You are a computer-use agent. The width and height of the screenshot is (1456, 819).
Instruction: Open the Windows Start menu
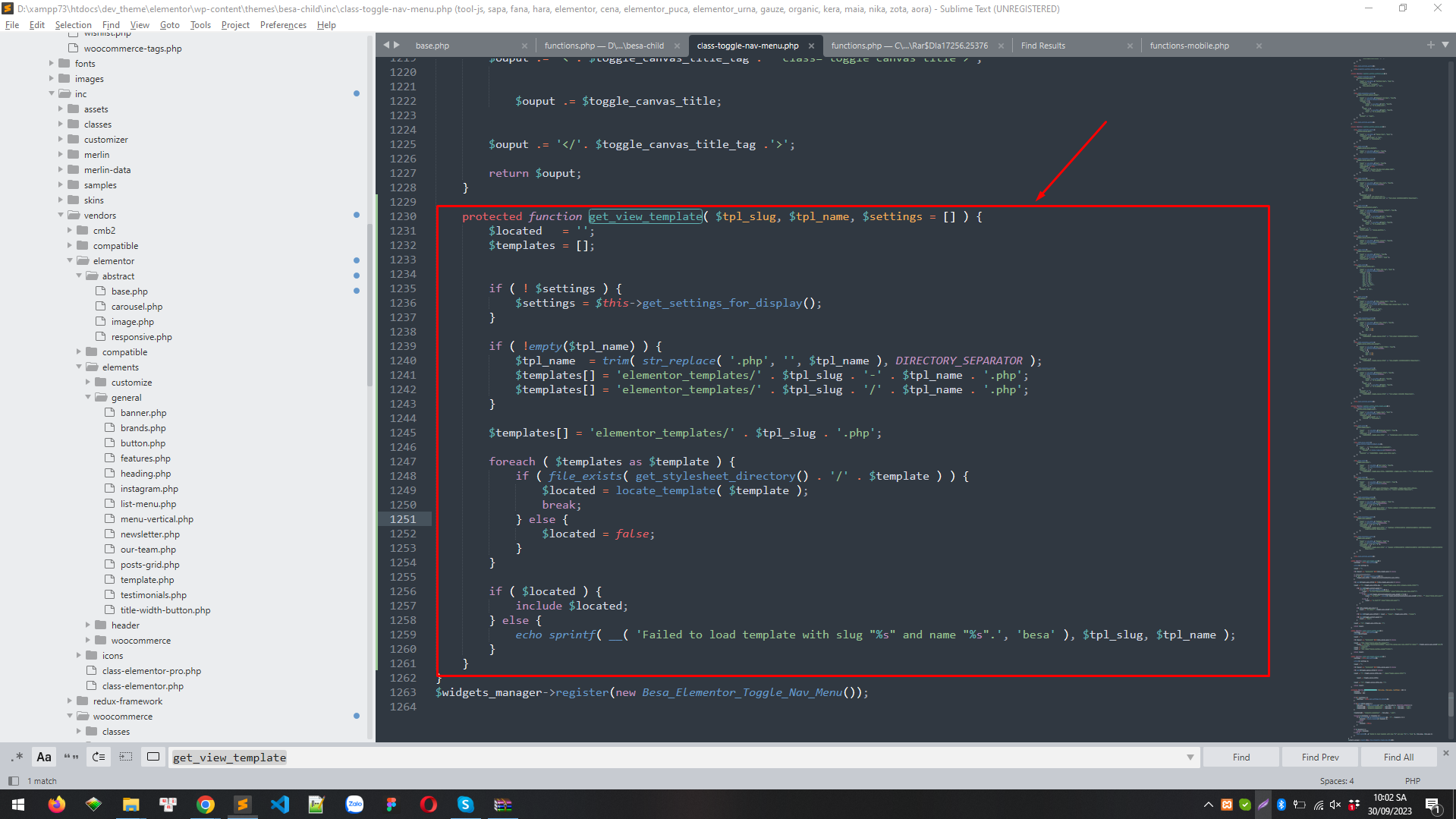[x=18, y=805]
